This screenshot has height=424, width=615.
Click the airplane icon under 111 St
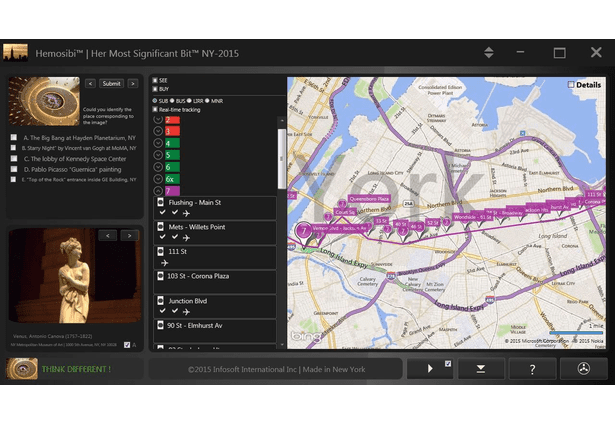[x=164, y=263]
